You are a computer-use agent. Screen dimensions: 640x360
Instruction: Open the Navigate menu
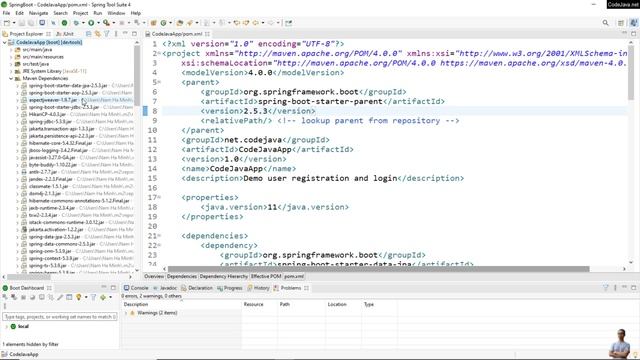tap(38, 13)
